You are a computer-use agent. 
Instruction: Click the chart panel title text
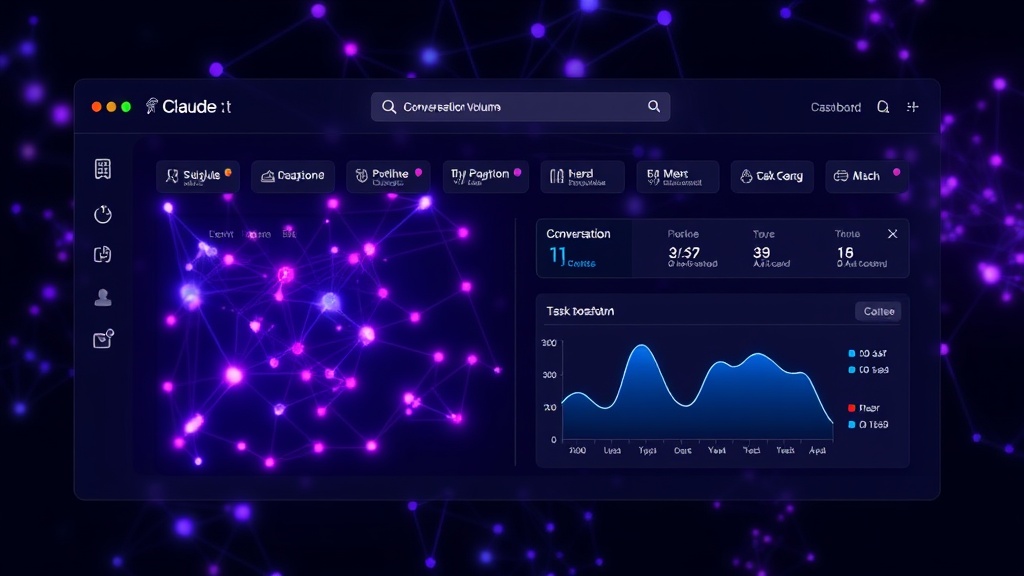pos(580,312)
